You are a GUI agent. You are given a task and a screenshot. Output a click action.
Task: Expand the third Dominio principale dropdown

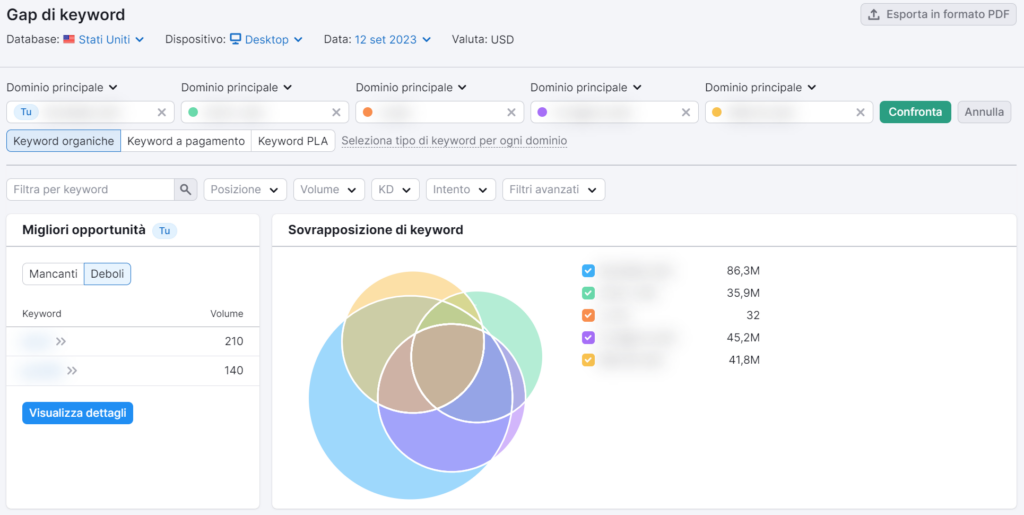tap(411, 87)
